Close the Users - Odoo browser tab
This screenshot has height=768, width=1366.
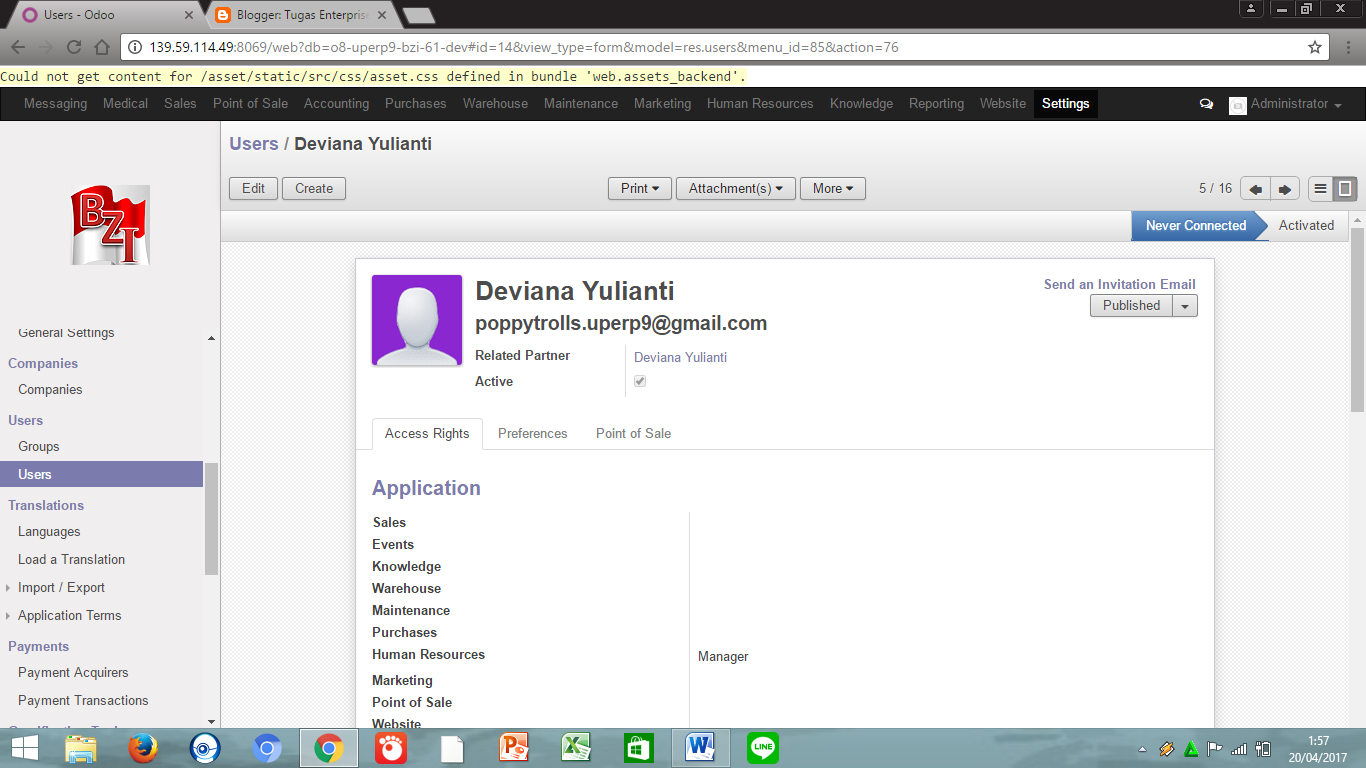[x=189, y=15]
